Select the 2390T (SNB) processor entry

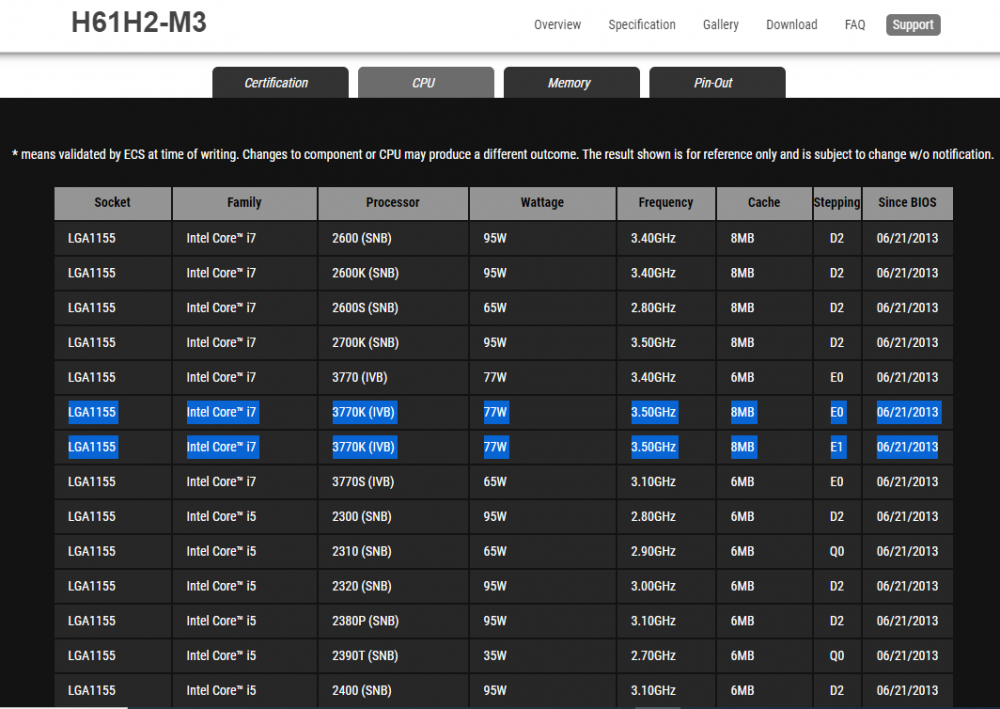tap(365, 656)
